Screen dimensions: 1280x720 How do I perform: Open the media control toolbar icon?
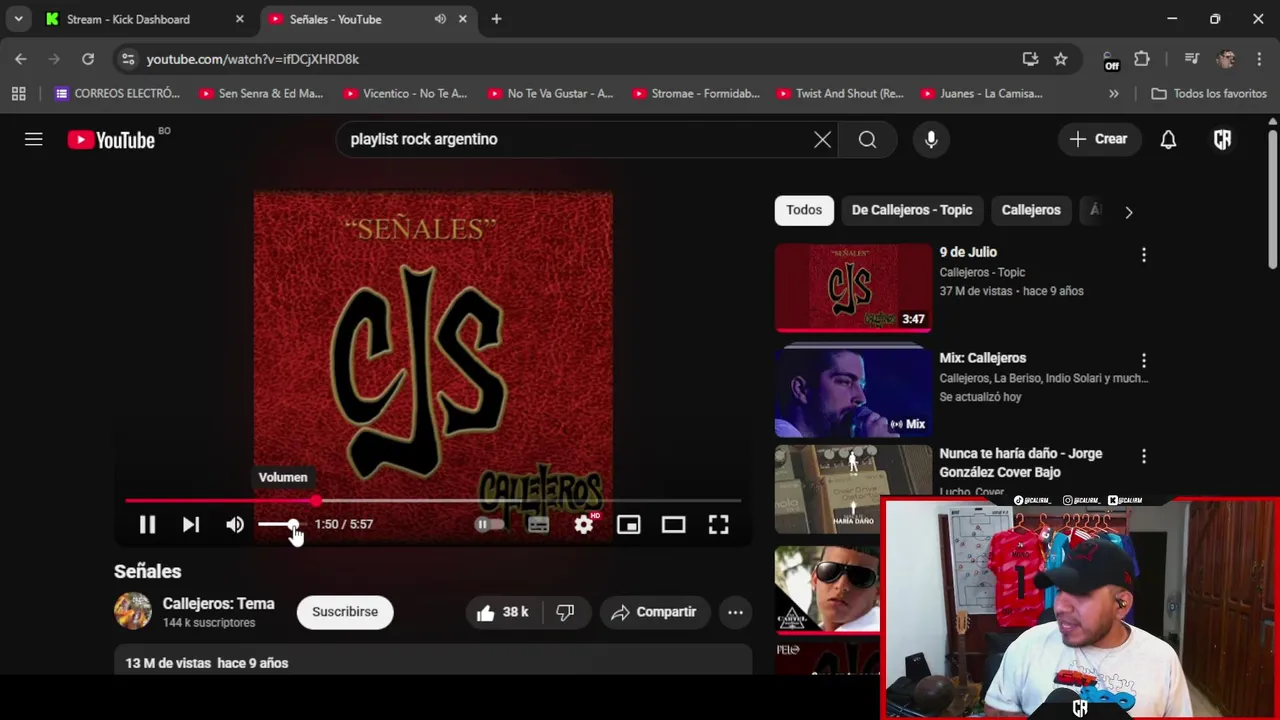pos(1191,59)
